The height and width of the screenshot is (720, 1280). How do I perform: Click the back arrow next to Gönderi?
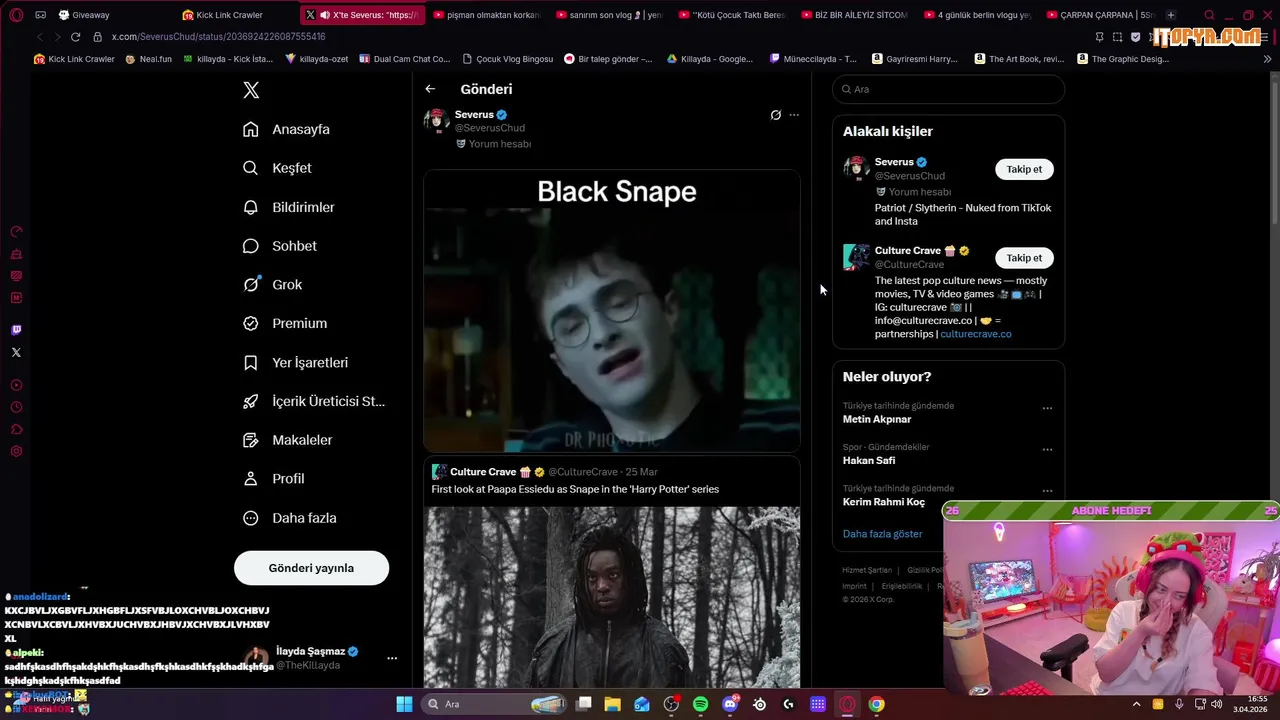click(x=430, y=89)
